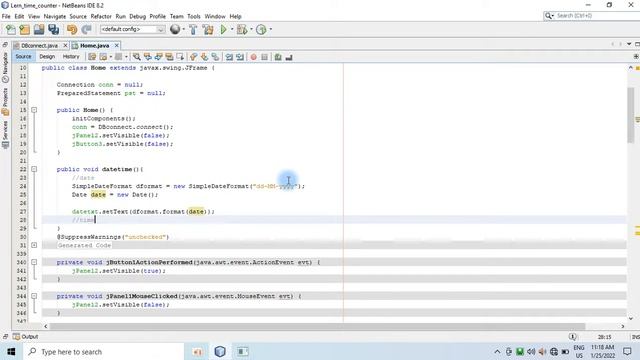
Task: Click the Debug Project toolbar icon
Action: click(x=242, y=29)
